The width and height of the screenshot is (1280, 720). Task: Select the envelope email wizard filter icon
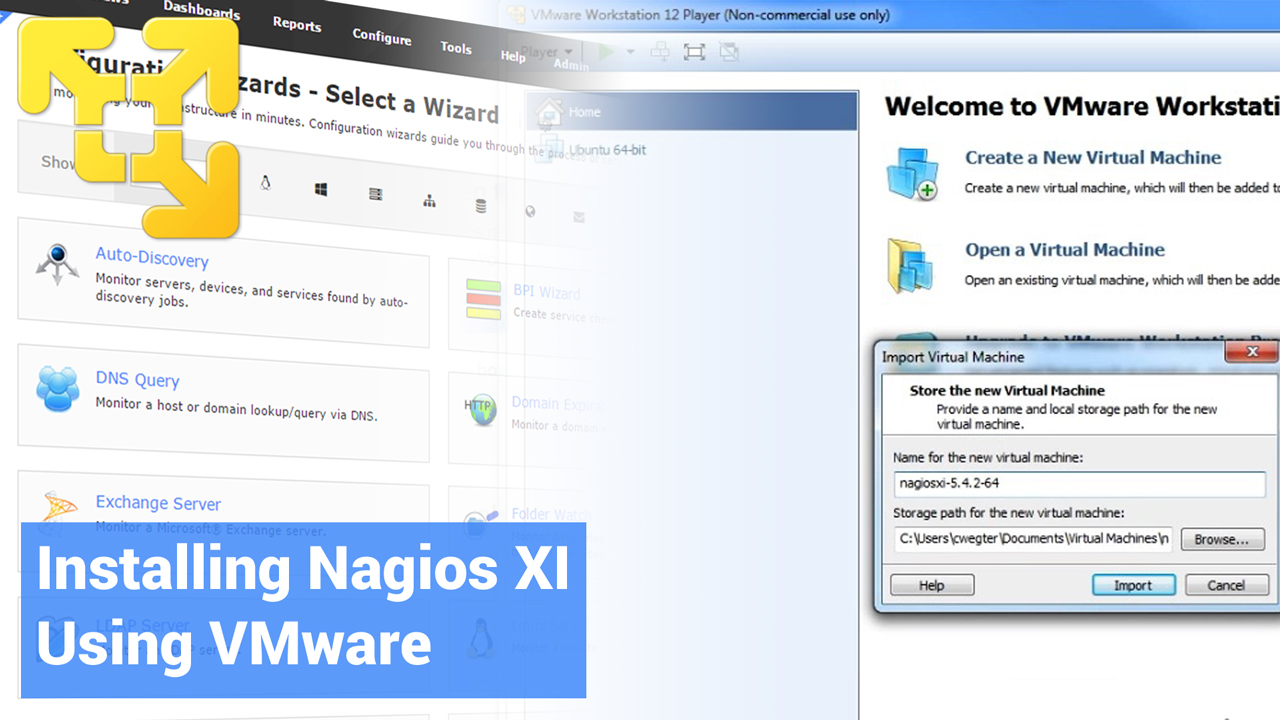(x=579, y=216)
